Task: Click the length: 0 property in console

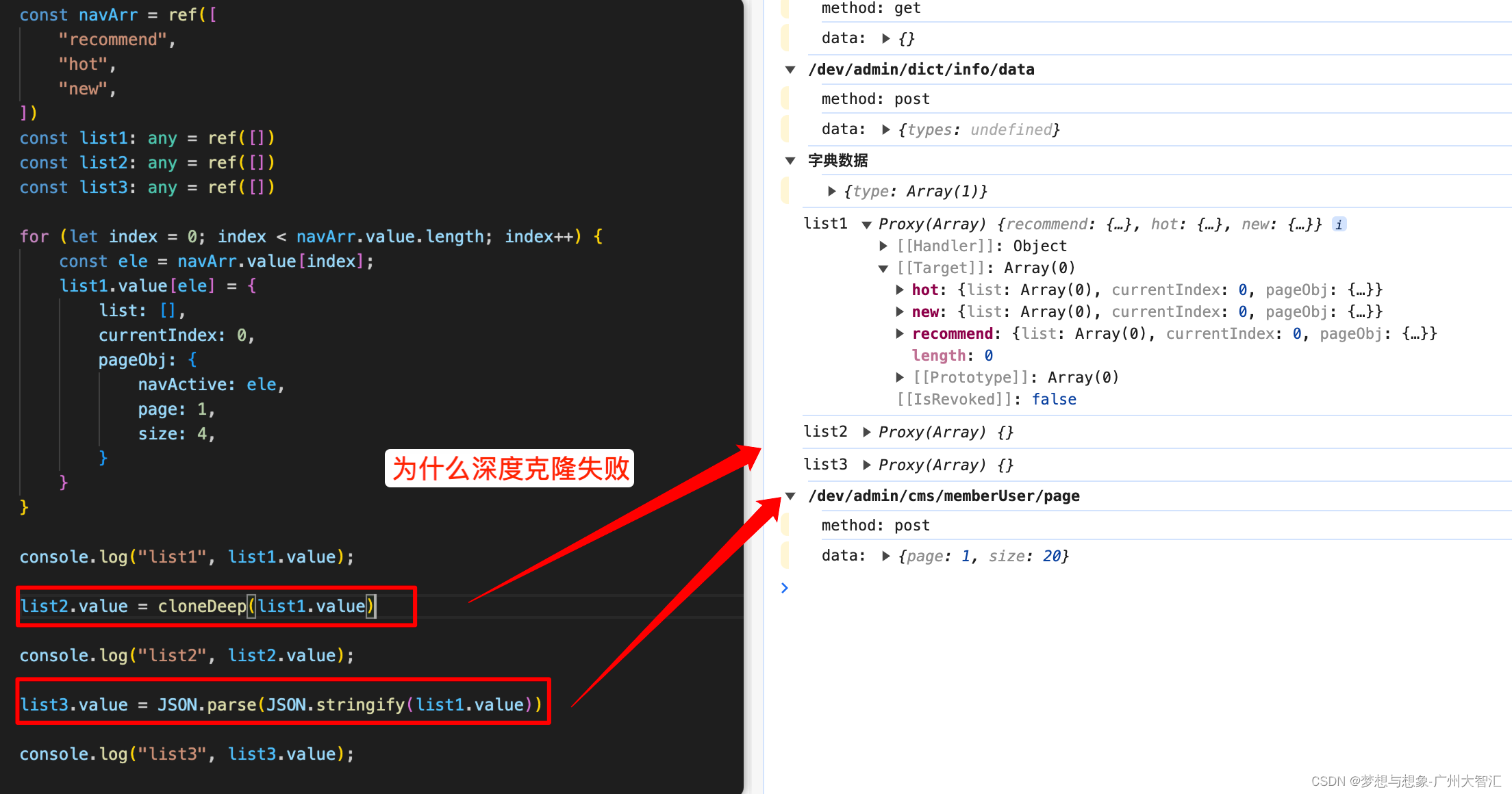Action: coord(953,355)
